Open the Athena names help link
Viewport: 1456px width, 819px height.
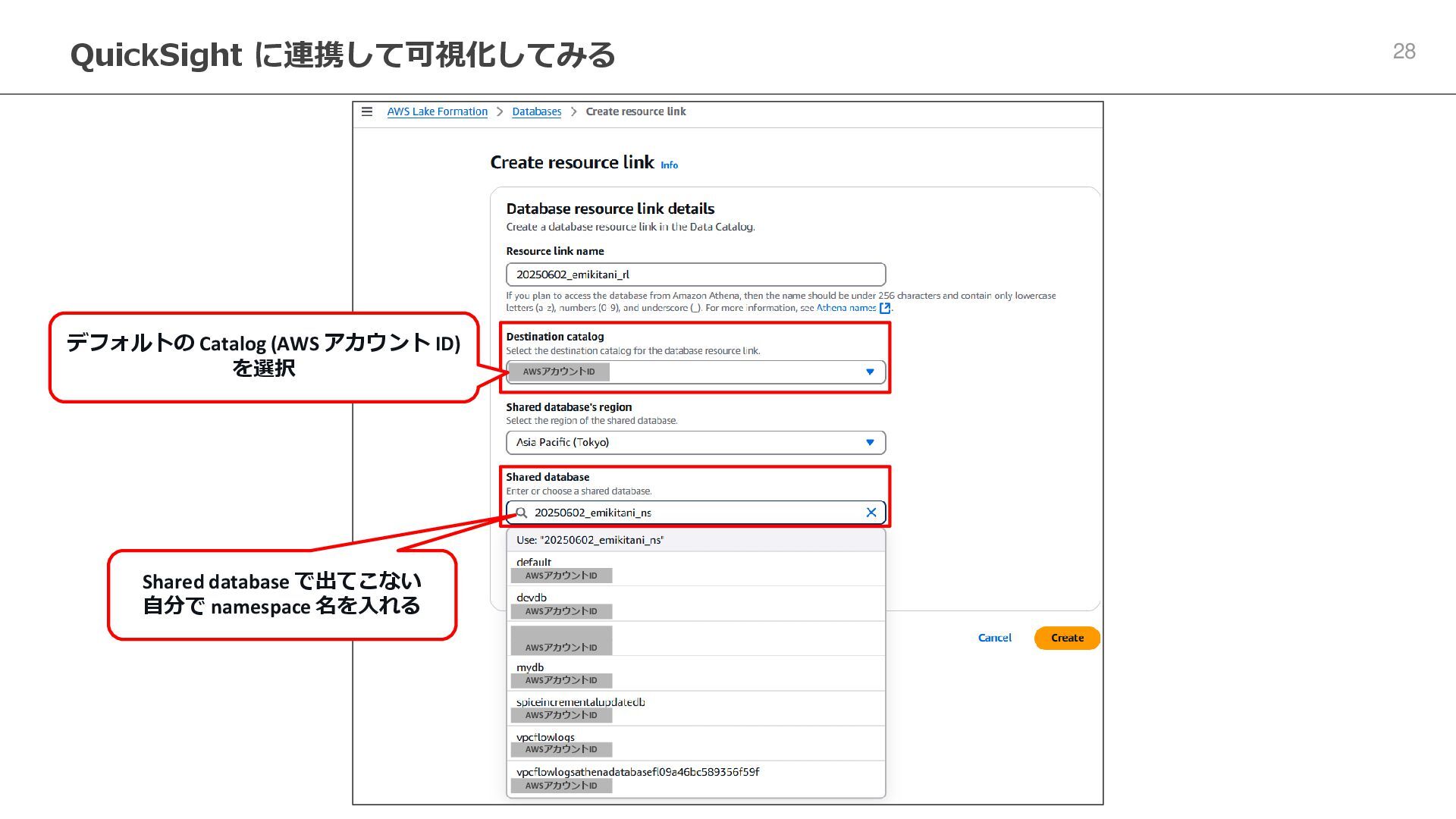(846, 308)
